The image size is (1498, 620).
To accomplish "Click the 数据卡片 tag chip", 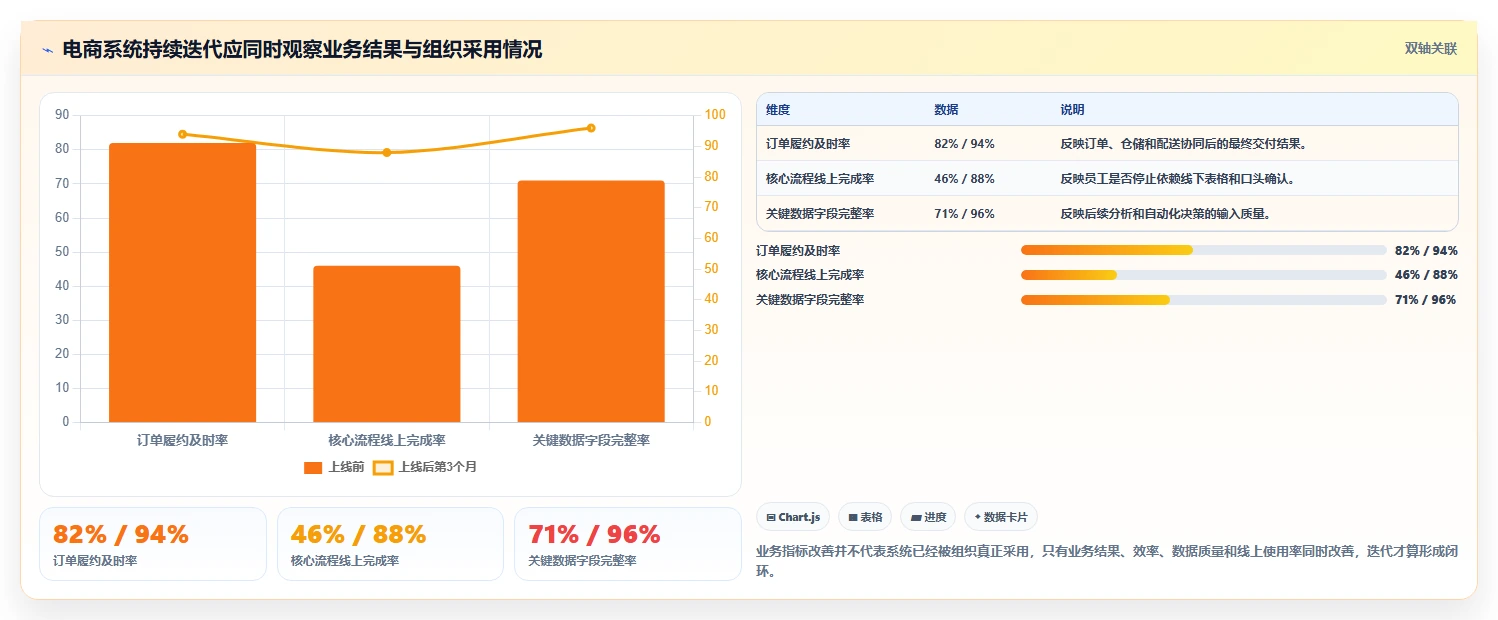I will [x=1001, y=517].
